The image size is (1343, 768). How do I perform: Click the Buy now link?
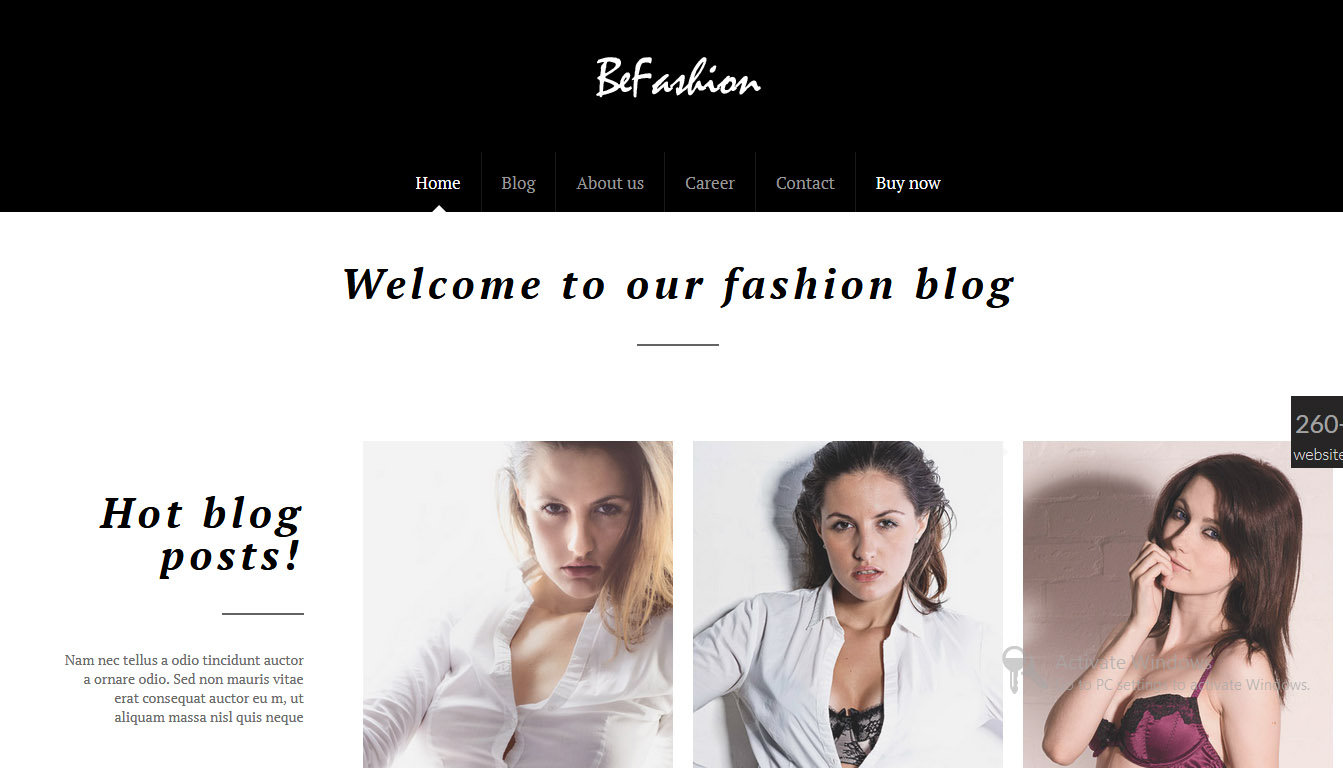tap(908, 183)
